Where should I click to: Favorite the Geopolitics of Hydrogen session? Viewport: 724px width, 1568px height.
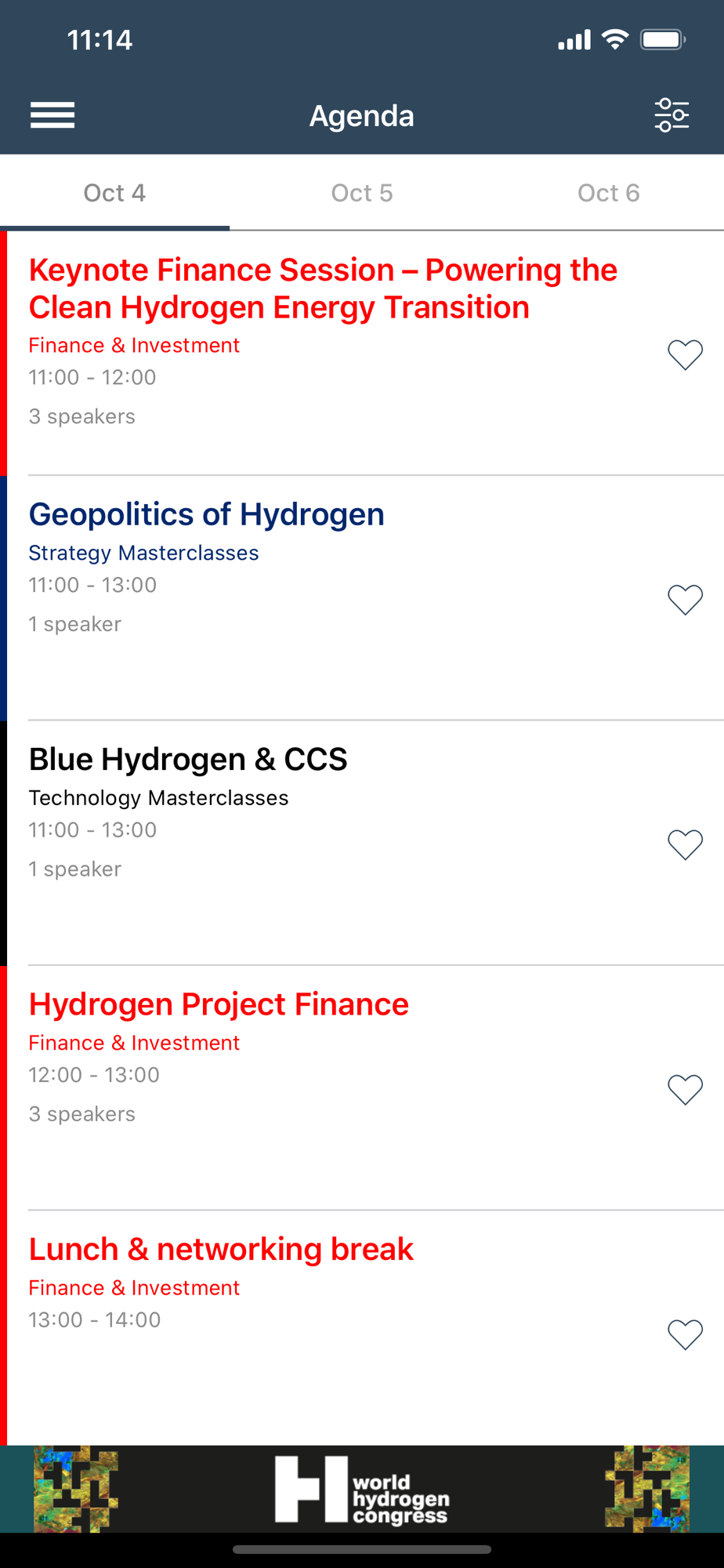pyautogui.click(x=685, y=600)
